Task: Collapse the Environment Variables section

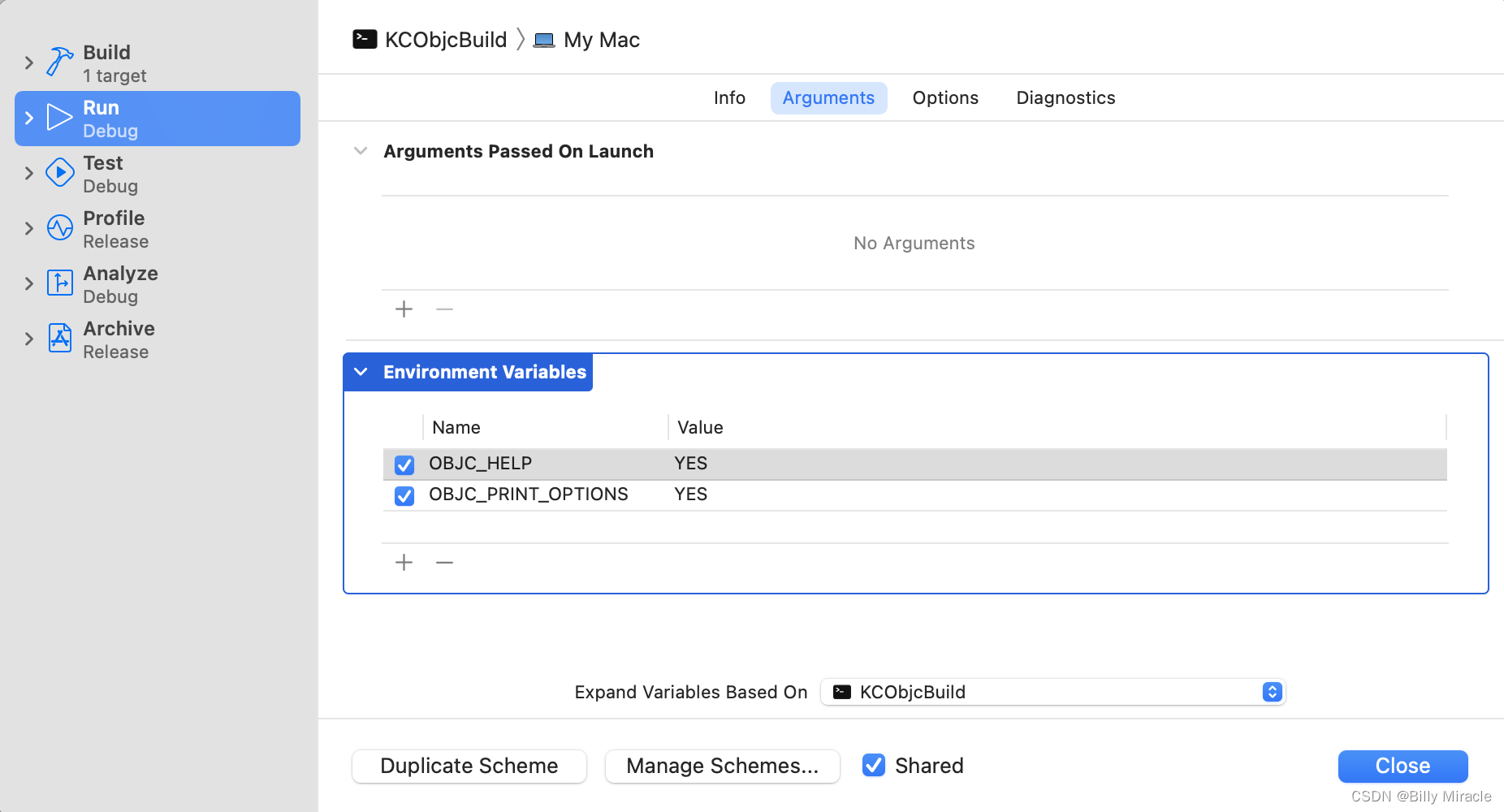Action: click(361, 372)
